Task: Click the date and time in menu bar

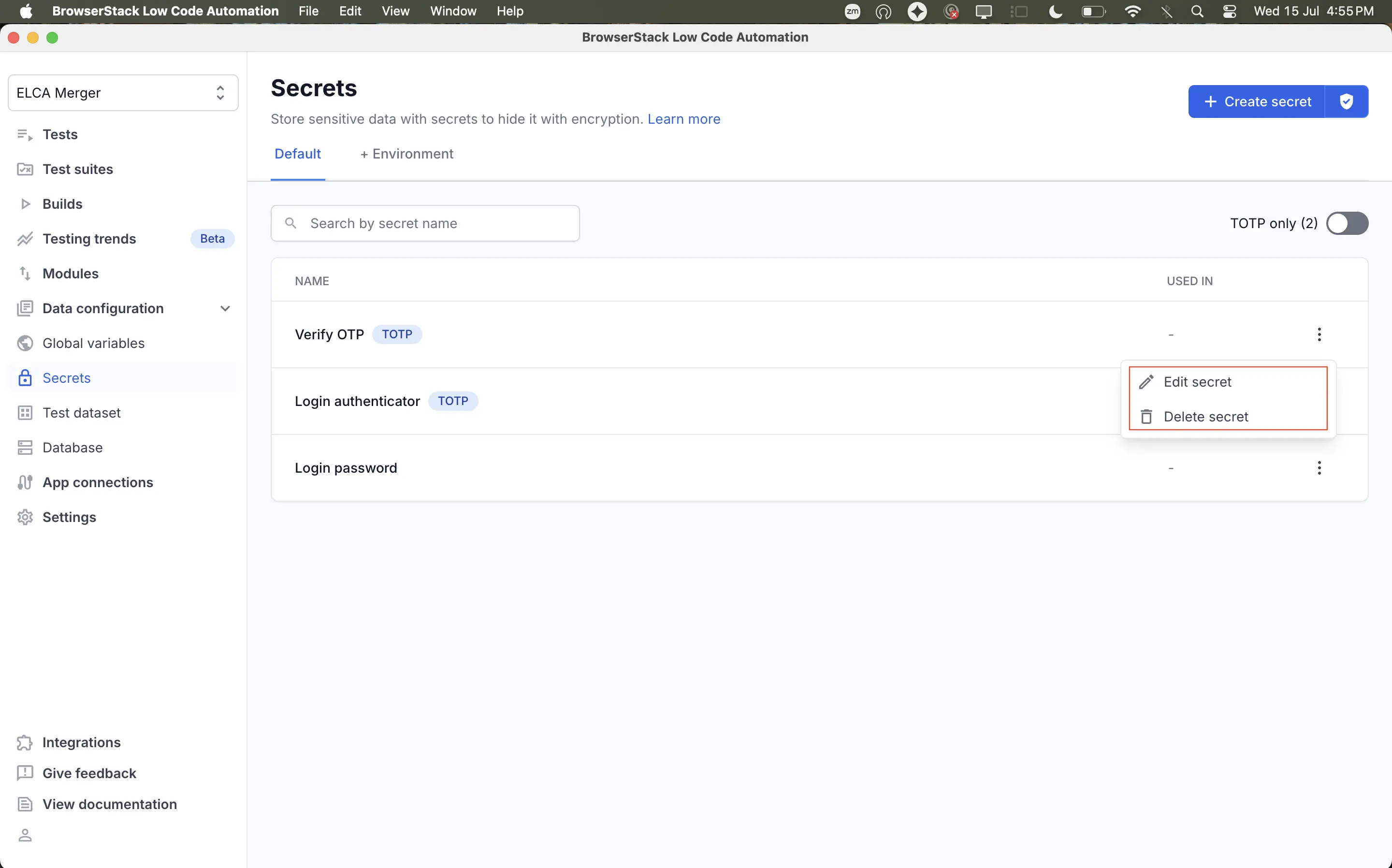Action: click(1313, 12)
